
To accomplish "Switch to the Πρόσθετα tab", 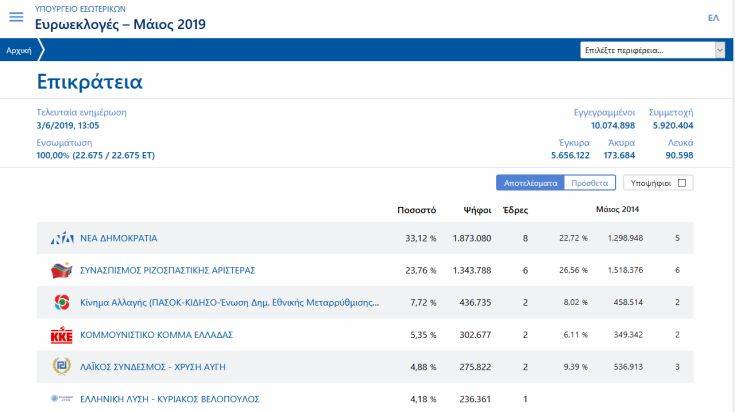I will coord(589,183).
